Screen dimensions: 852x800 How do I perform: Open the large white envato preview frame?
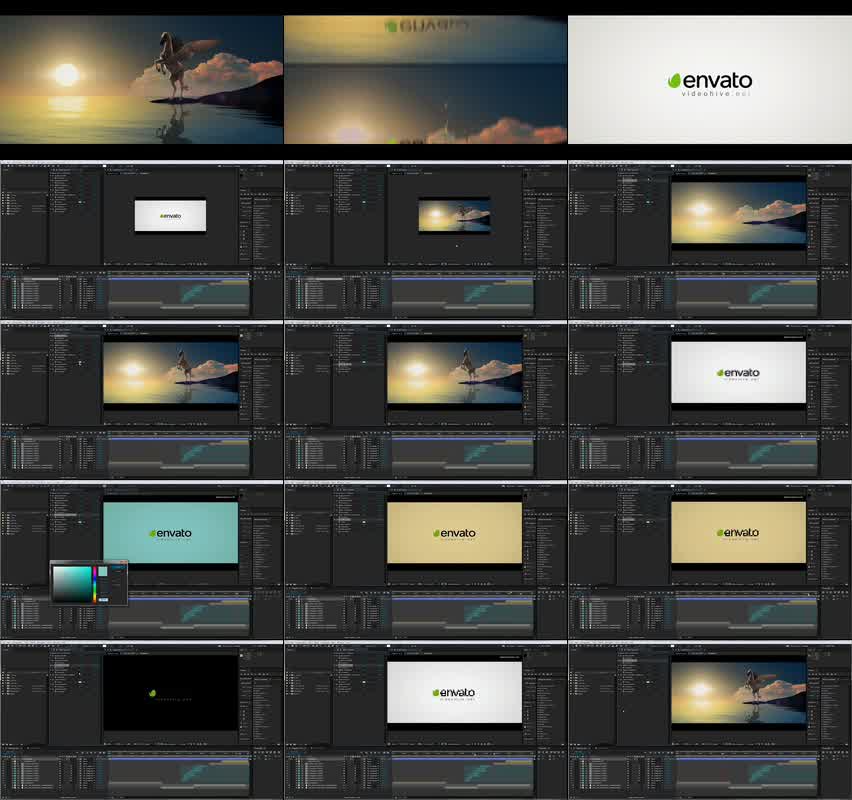710,79
